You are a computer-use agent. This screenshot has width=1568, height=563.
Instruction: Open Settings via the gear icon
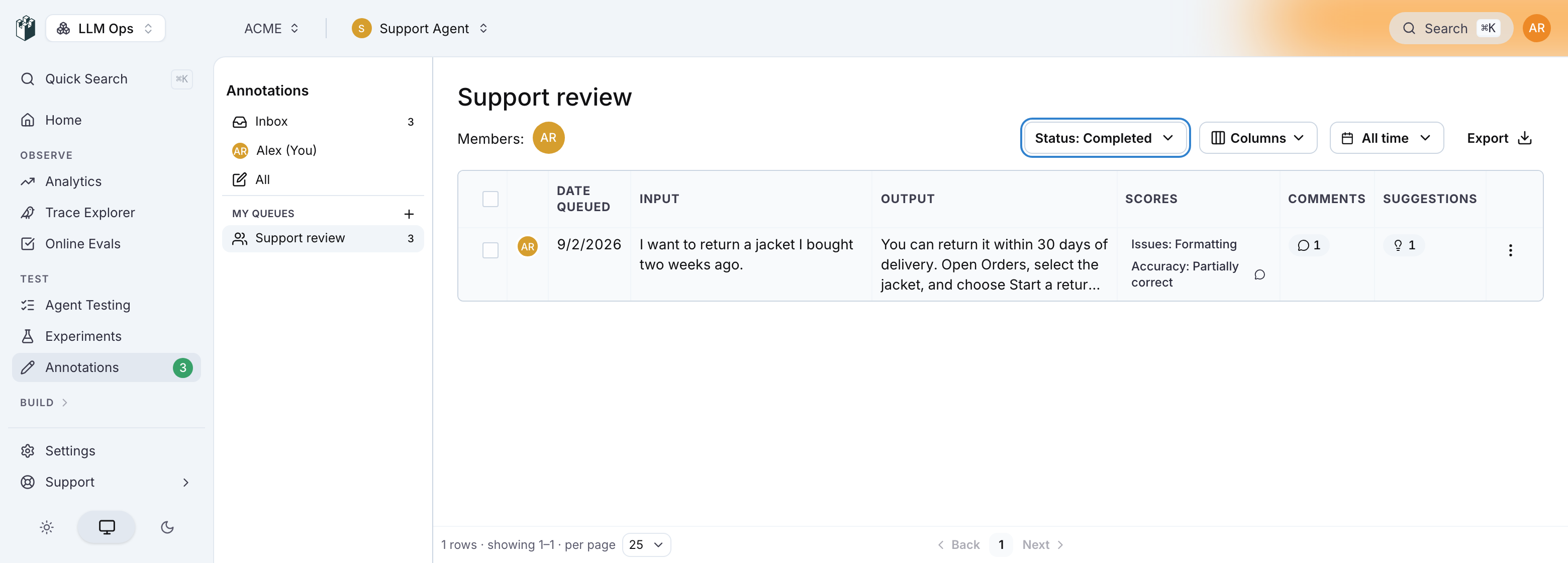28,451
